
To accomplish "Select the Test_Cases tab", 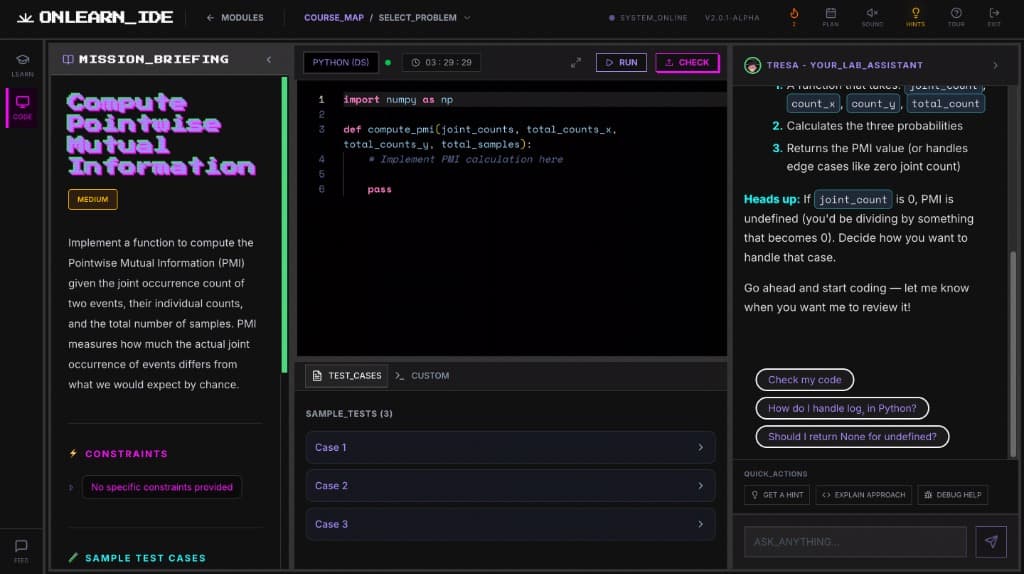I will click(346, 376).
